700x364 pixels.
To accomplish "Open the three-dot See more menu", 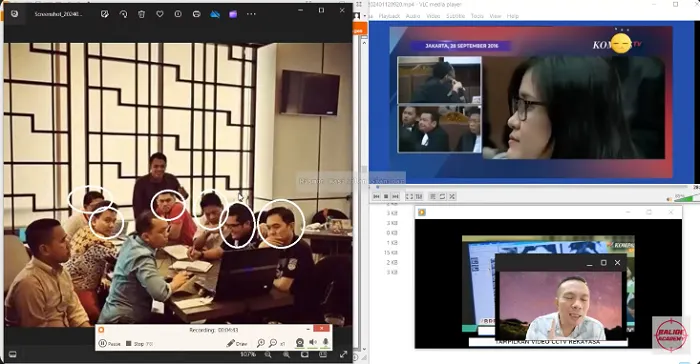I will point(251,14).
